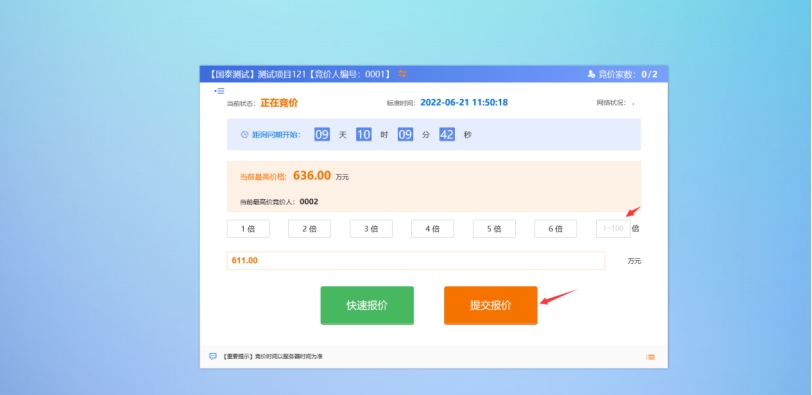The image size is (812, 395).
Task: Click the 重要提示 server time notice
Action: 272,357
